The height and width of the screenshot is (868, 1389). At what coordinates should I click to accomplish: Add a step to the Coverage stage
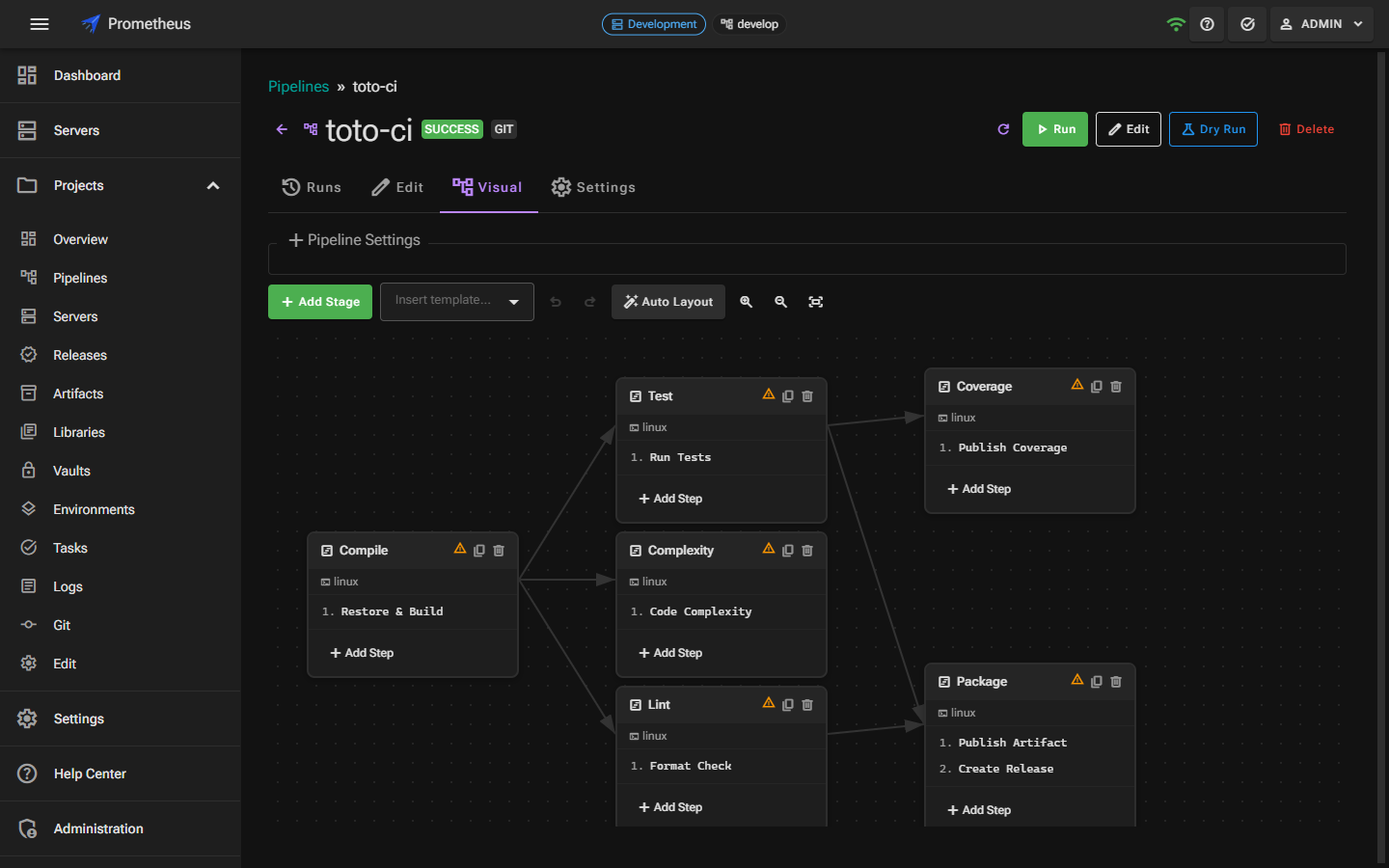(979, 489)
